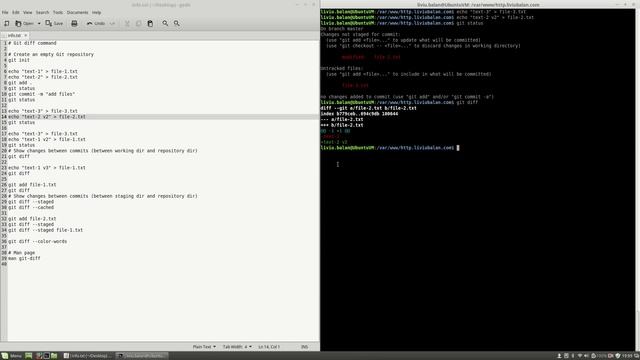Click line 'git init' in editor

point(19,60)
